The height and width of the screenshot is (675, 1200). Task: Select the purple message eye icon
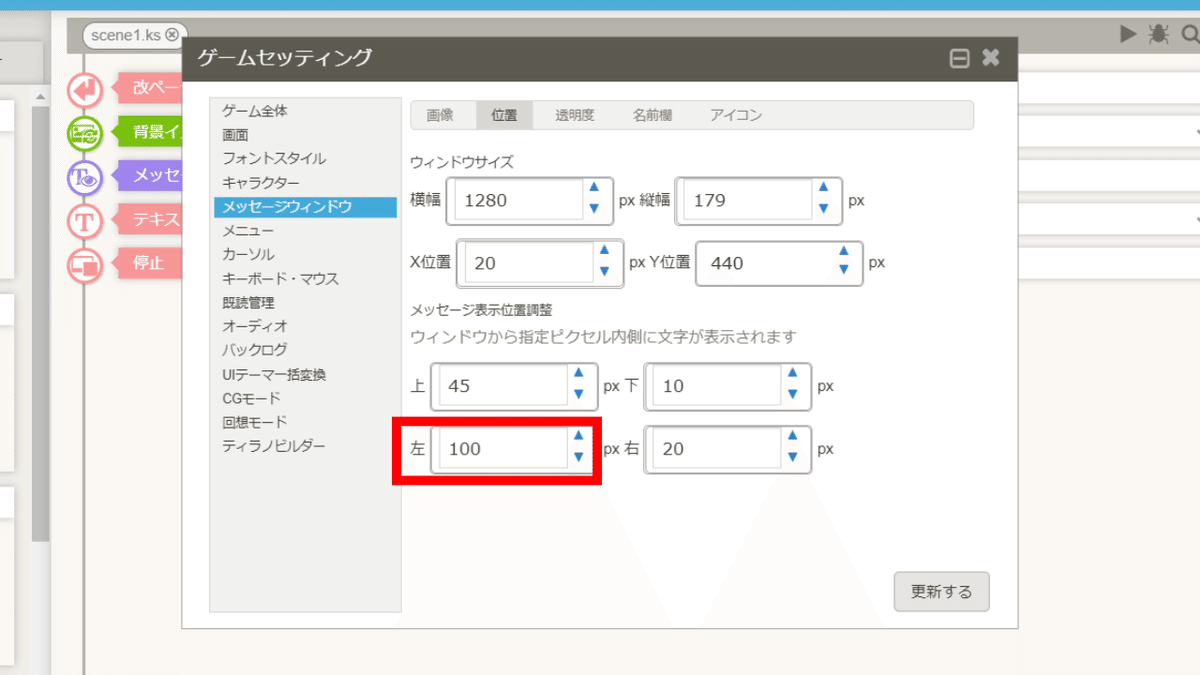click(x=85, y=178)
